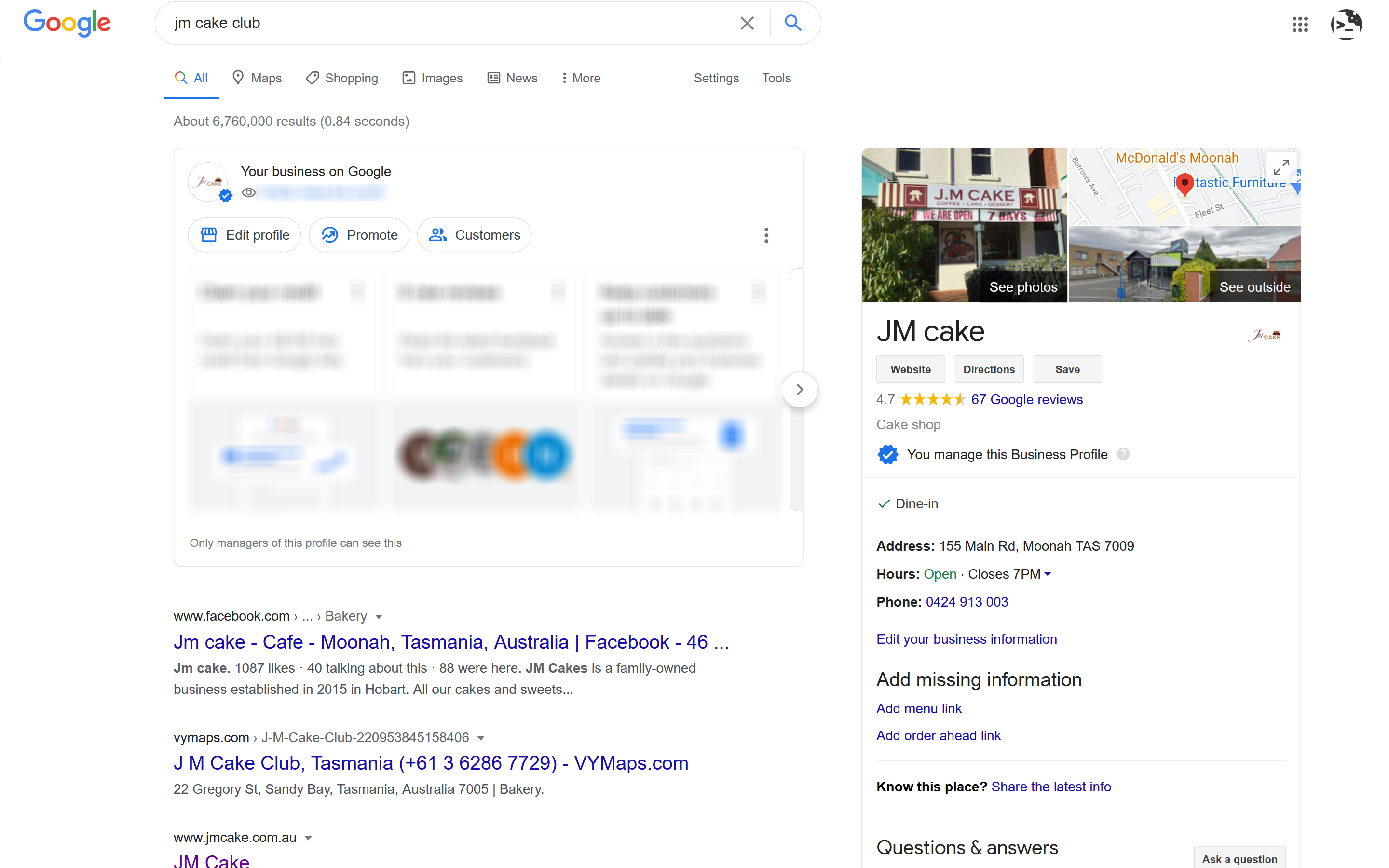The image size is (1389, 868).
Task: Advance the cards carousel with next arrow
Action: (x=800, y=390)
